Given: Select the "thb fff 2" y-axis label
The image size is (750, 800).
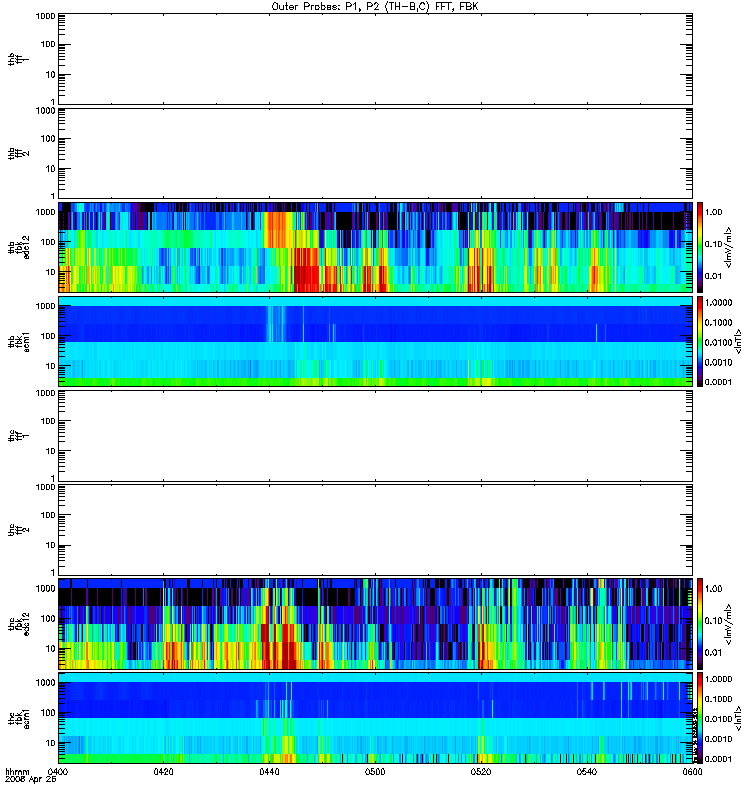Looking at the screenshot, I should pyautogui.click(x=19, y=154).
